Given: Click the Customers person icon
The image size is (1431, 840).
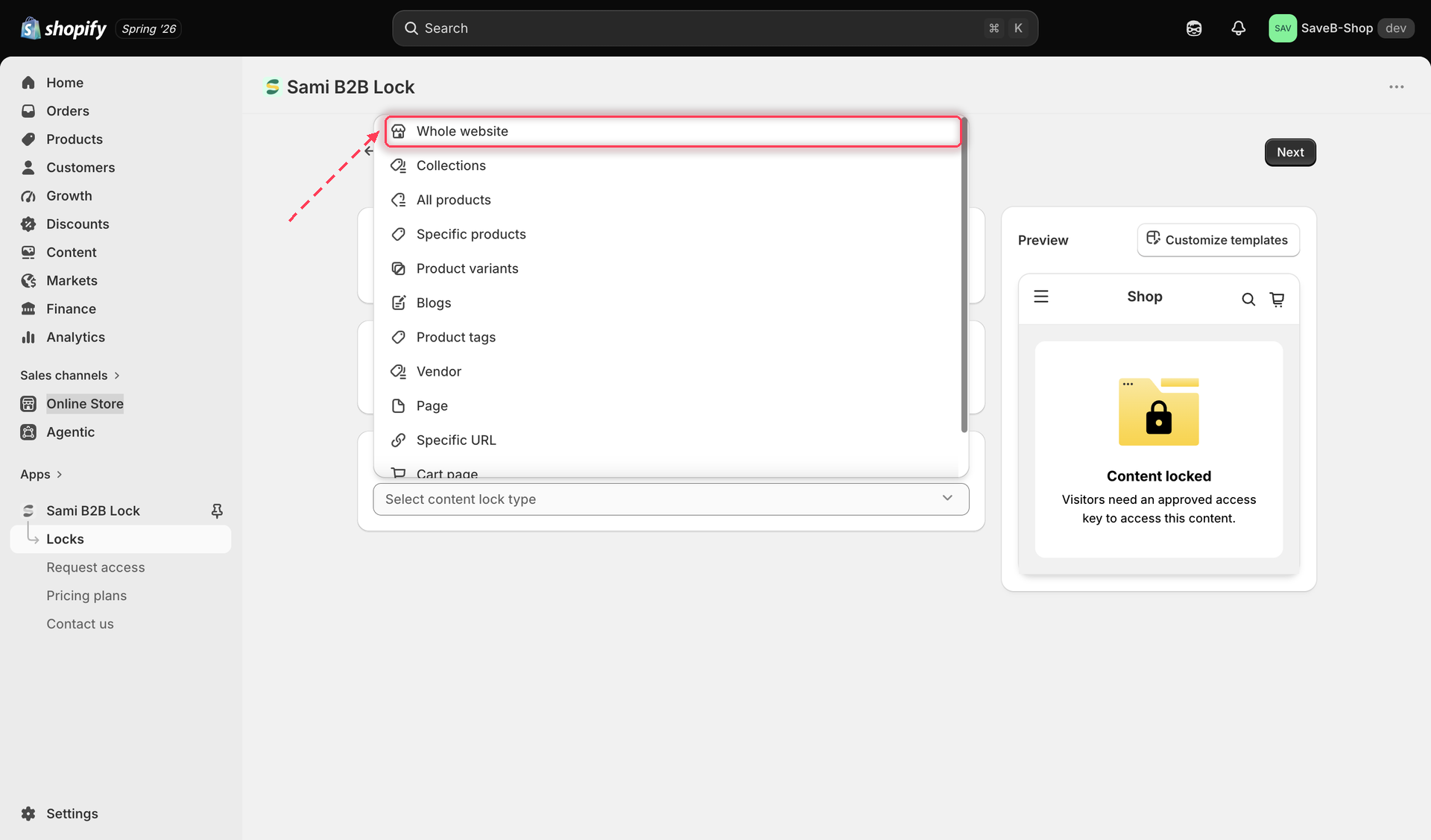Looking at the screenshot, I should click(28, 168).
